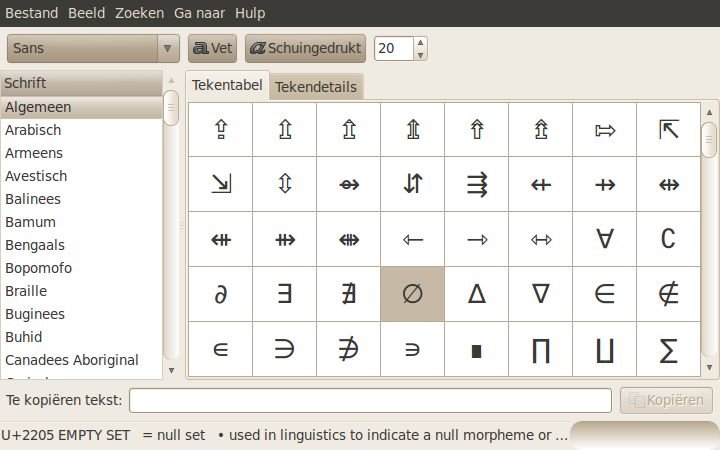Click script list scrollbar down arrow
The image size is (720, 450).
coord(171,370)
